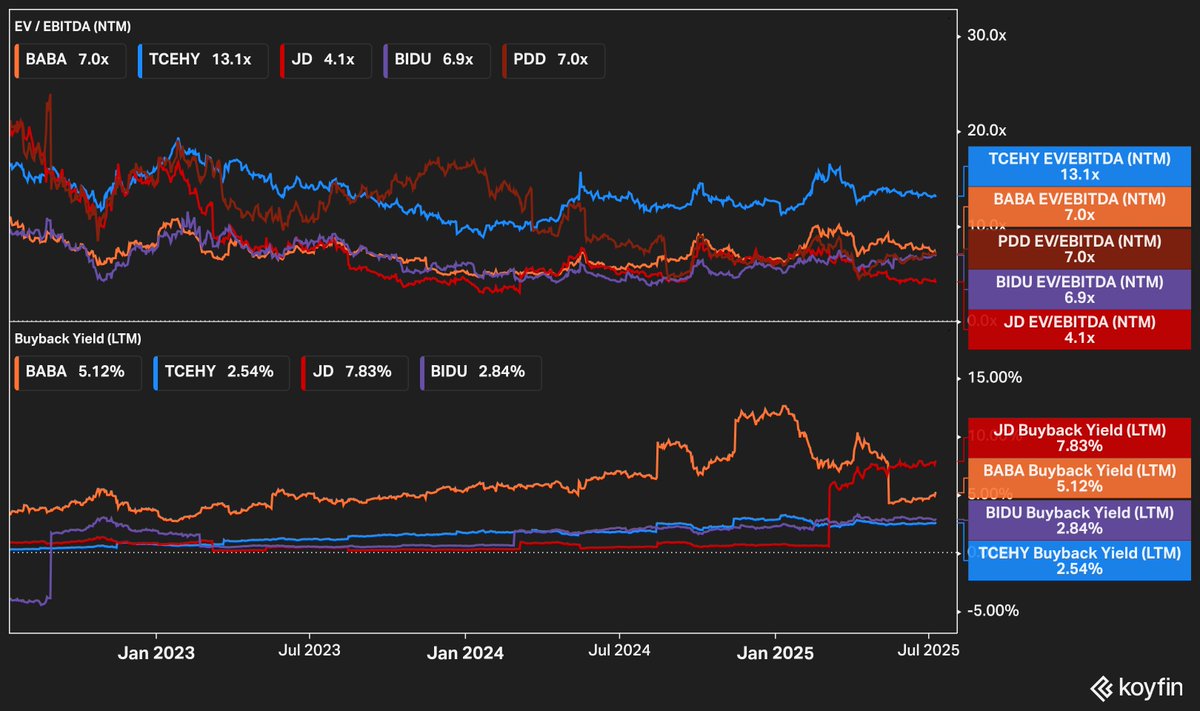The image size is (1200, 711).
Task: Click the Jul 2023 time axis label
Action: (308, 650)
